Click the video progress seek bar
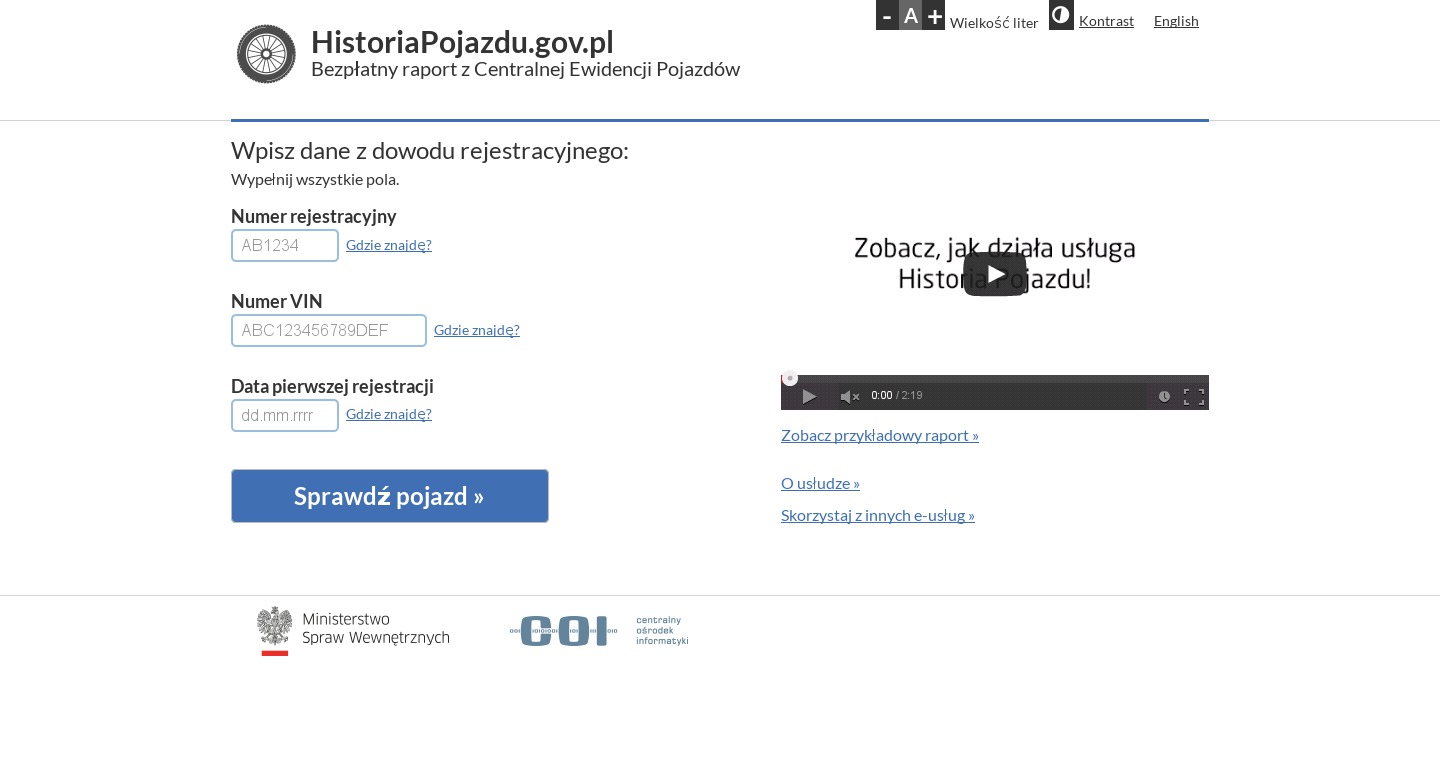The width and height of the screenshot is (1440, 783). point(995,379)
